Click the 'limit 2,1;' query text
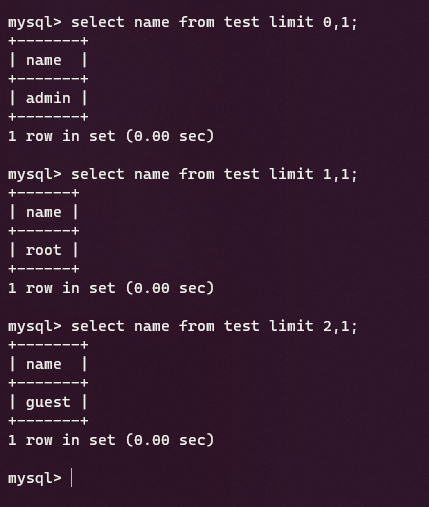Viewport: 429px width, 507px height. click(x=313, y=326)
